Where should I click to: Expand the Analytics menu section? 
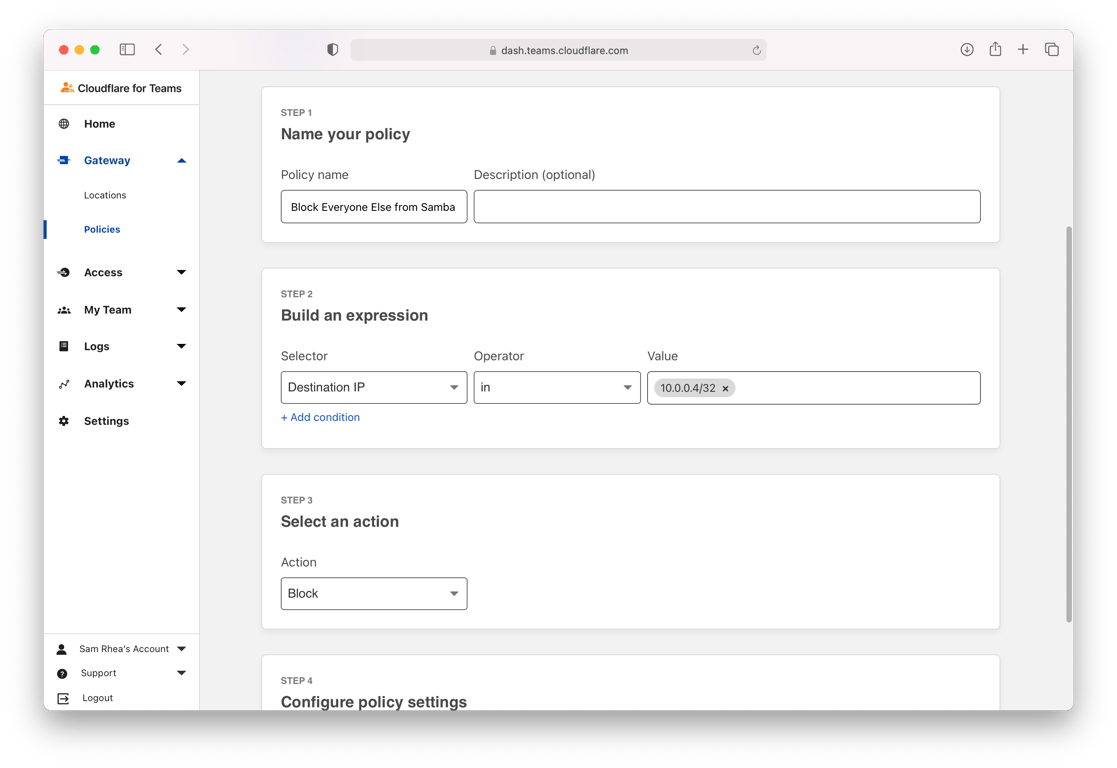coord(182,383)
